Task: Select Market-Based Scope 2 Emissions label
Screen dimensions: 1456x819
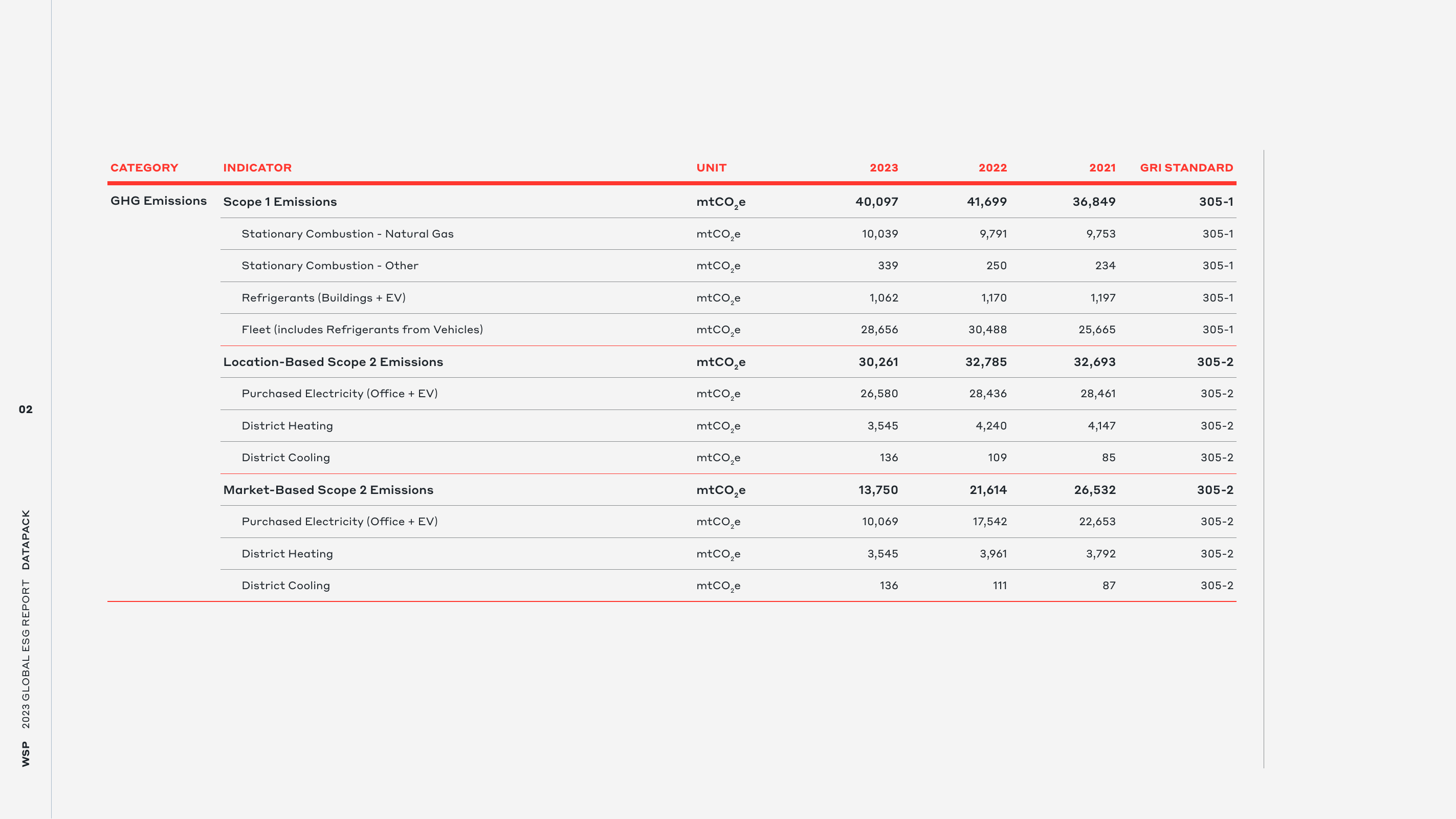Action: click(x=328, y=490)
